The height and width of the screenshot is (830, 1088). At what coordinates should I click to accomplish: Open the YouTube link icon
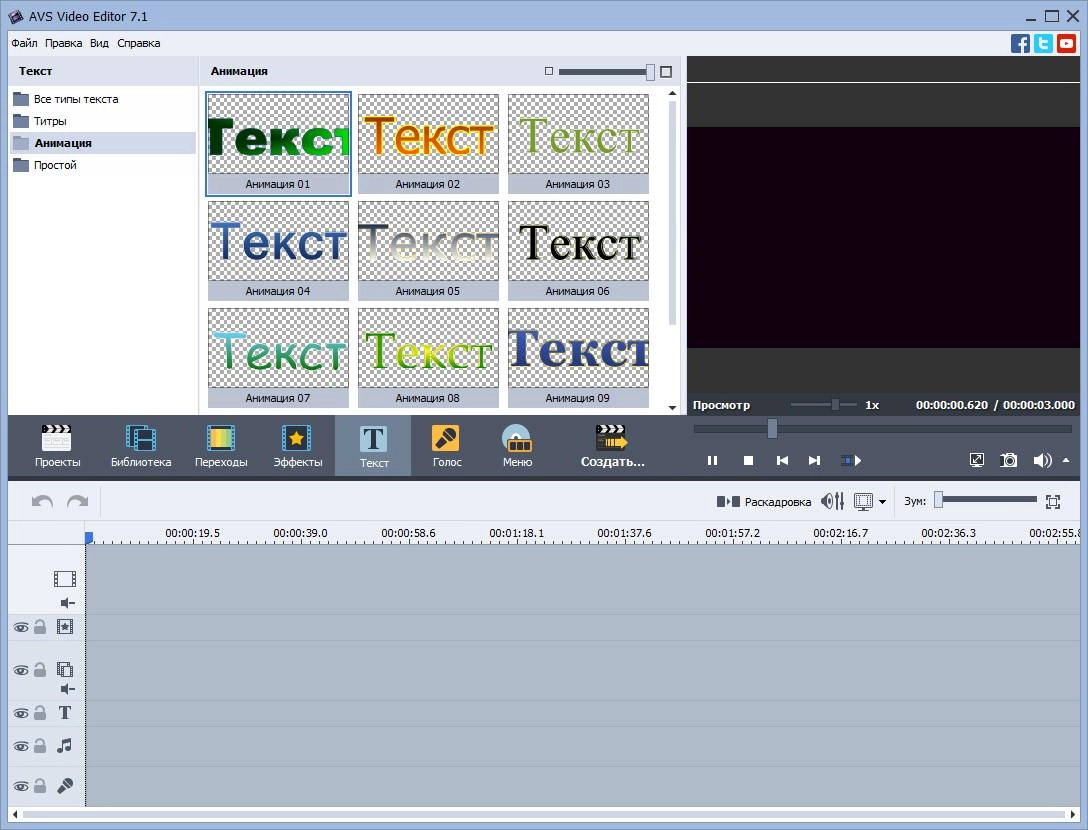(x=1066, y=43)
